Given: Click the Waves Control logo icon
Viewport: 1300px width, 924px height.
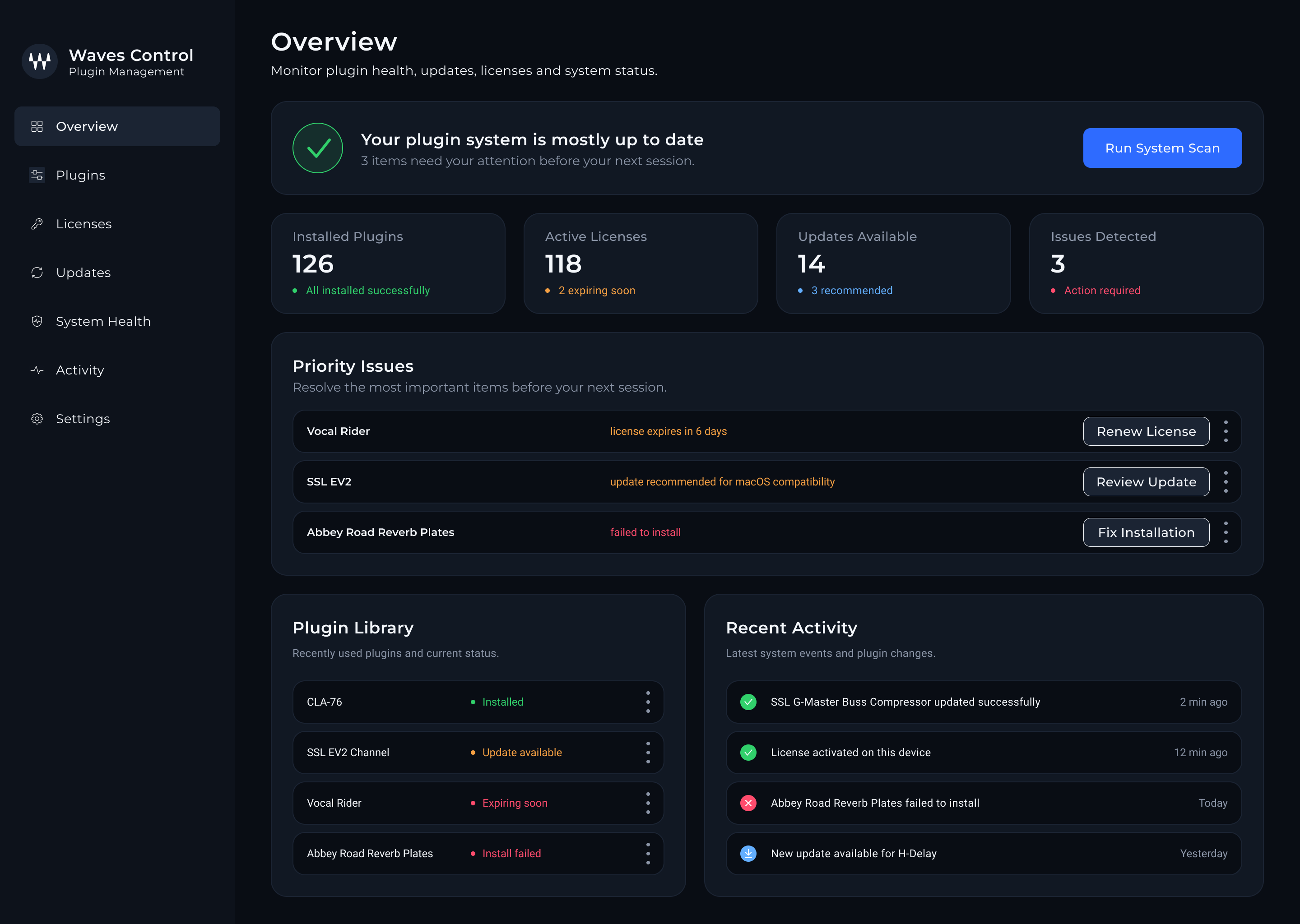Looking at the screenshot, I should (39, 61).
